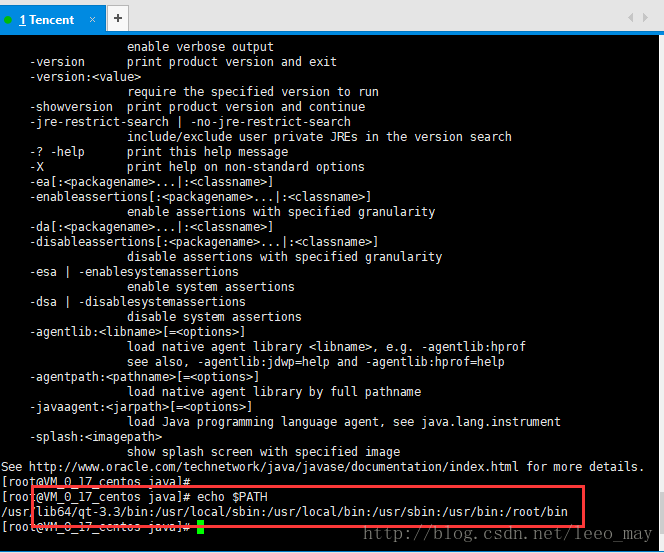Click the tab scroll left arrow

[631, 17]
